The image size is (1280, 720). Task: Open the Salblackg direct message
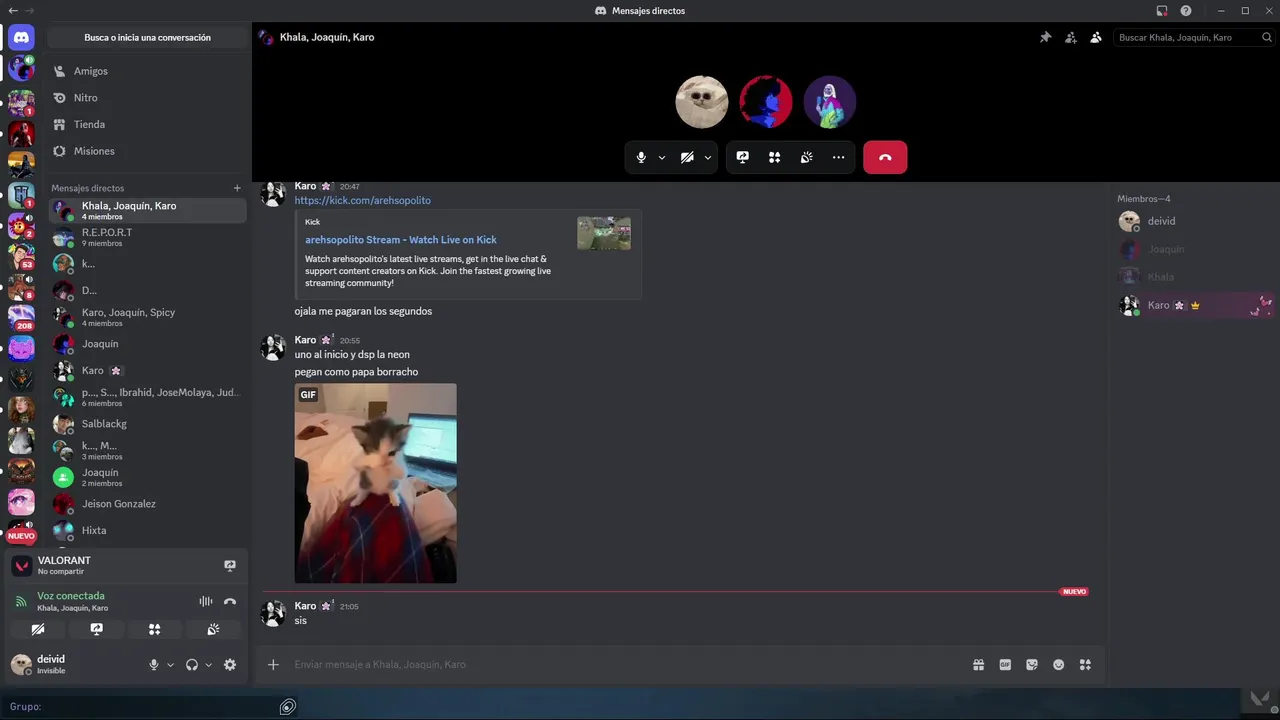[x=147, y=424]
